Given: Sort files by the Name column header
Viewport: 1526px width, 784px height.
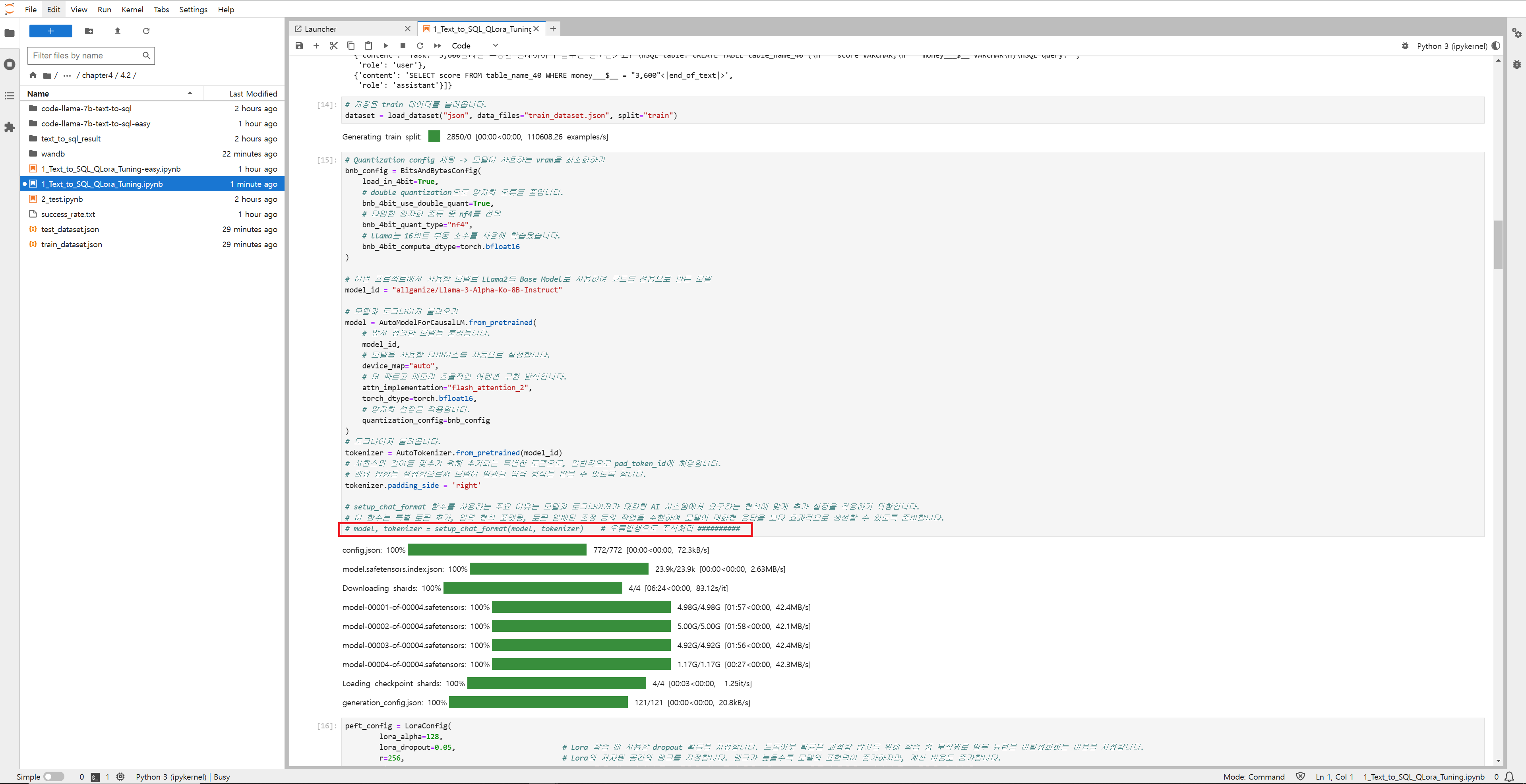Looking at the screenshot, I should coord(38,93).
